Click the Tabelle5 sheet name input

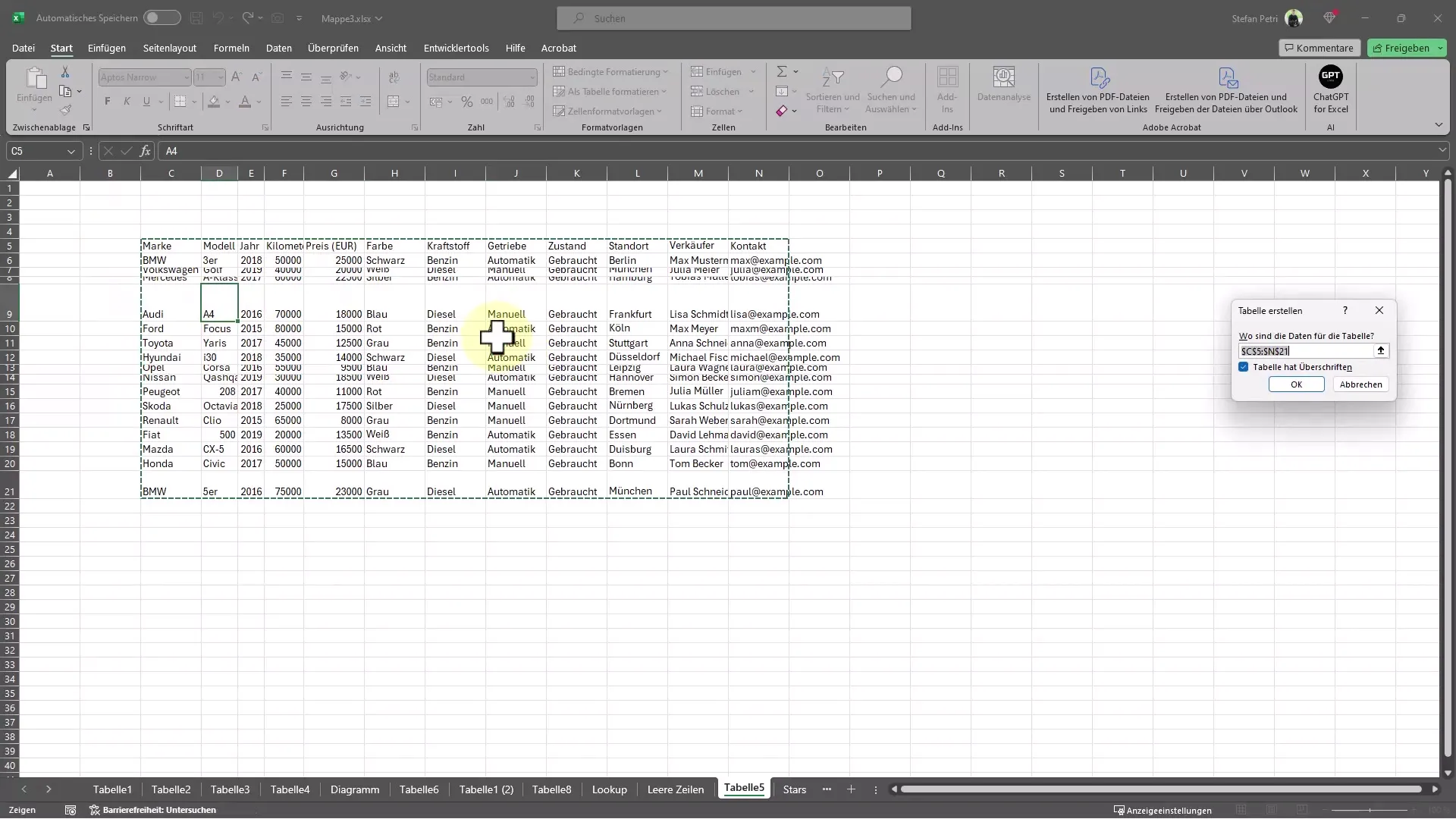(x=743, y=789)
